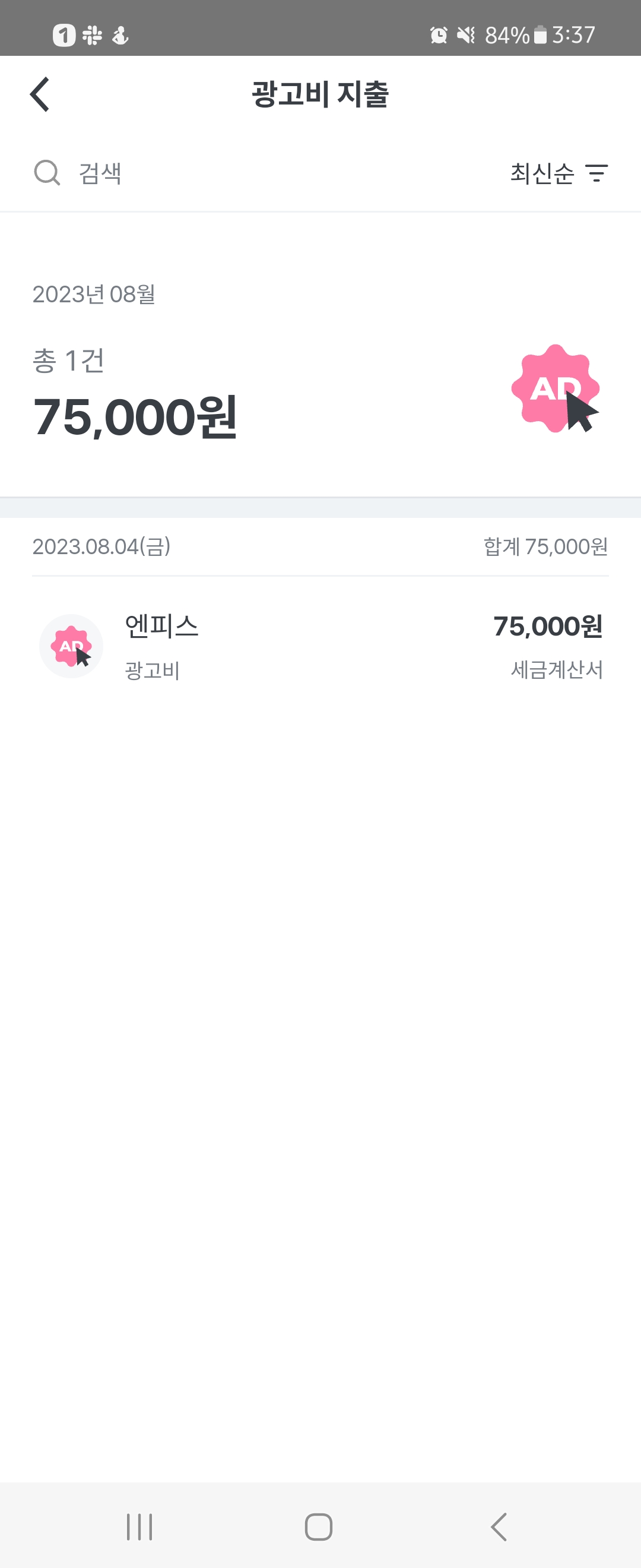The height and width of the screenshot is (1568, 641).
Task: Tap the 세금계산서 label
Action: tap(557, 669)
